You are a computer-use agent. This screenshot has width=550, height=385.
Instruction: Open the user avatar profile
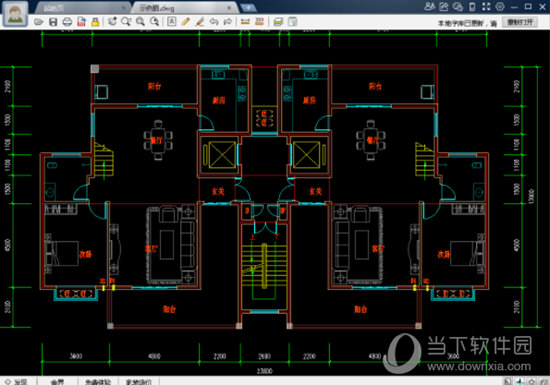[15, 14]
